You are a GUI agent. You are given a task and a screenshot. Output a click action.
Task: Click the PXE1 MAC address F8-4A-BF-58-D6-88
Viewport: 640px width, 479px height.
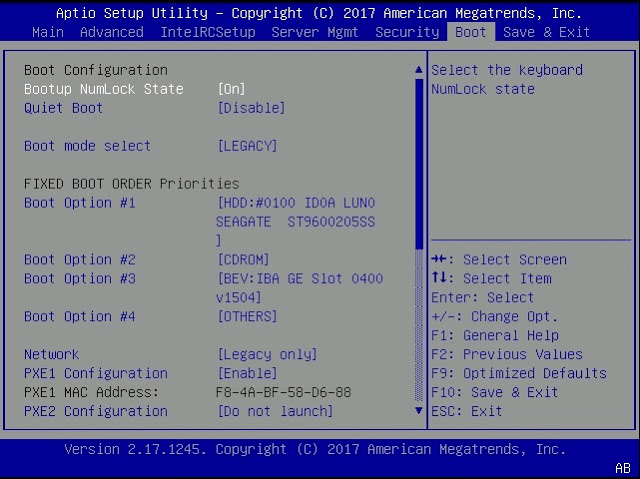click(283, 392)
